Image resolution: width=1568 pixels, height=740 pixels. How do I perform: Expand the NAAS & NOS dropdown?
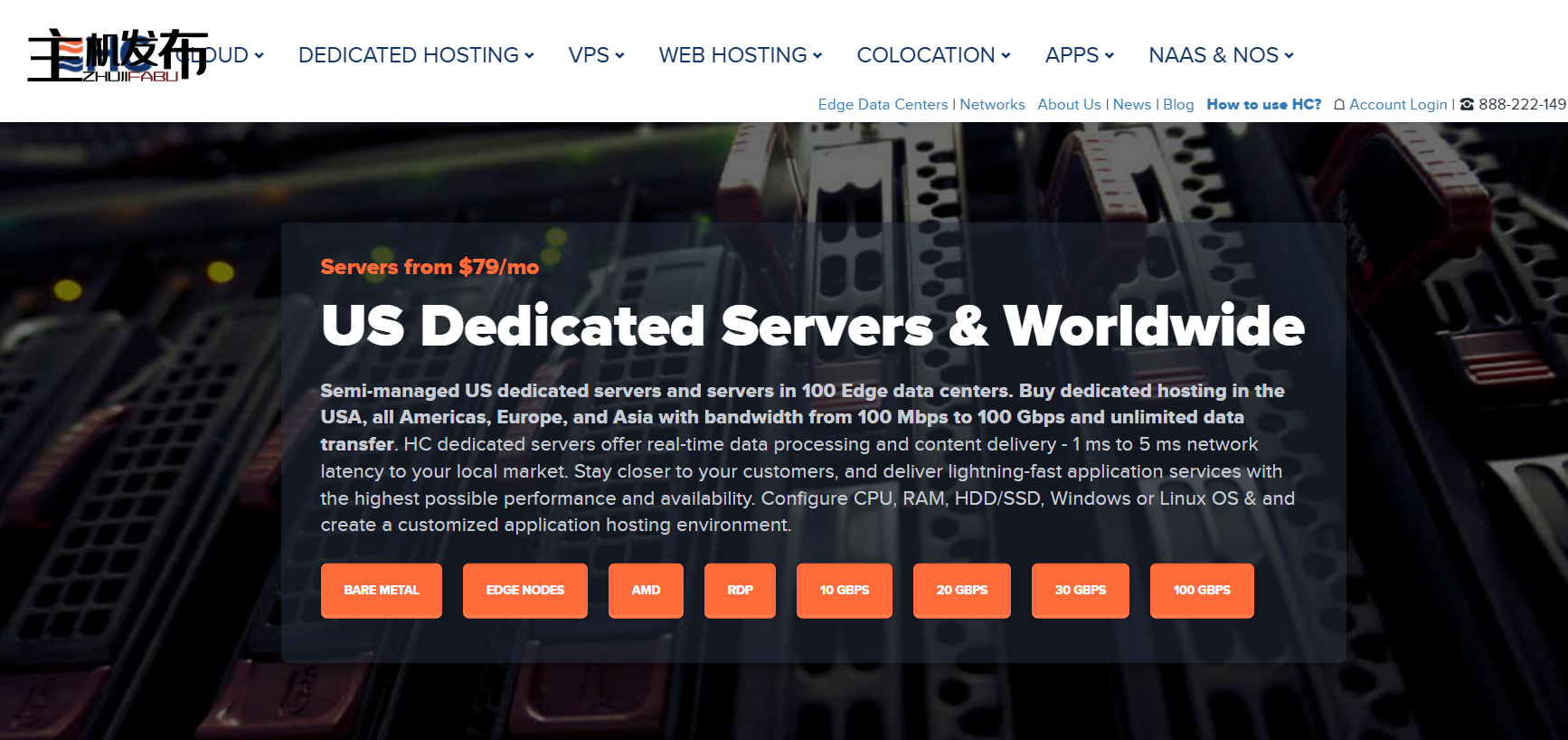point(1221,55)
